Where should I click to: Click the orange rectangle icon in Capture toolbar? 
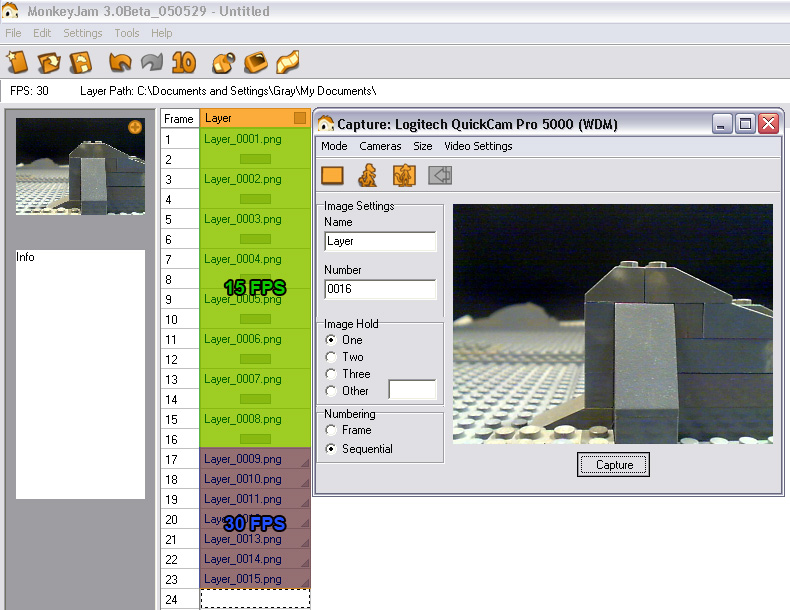coord(333,176)
